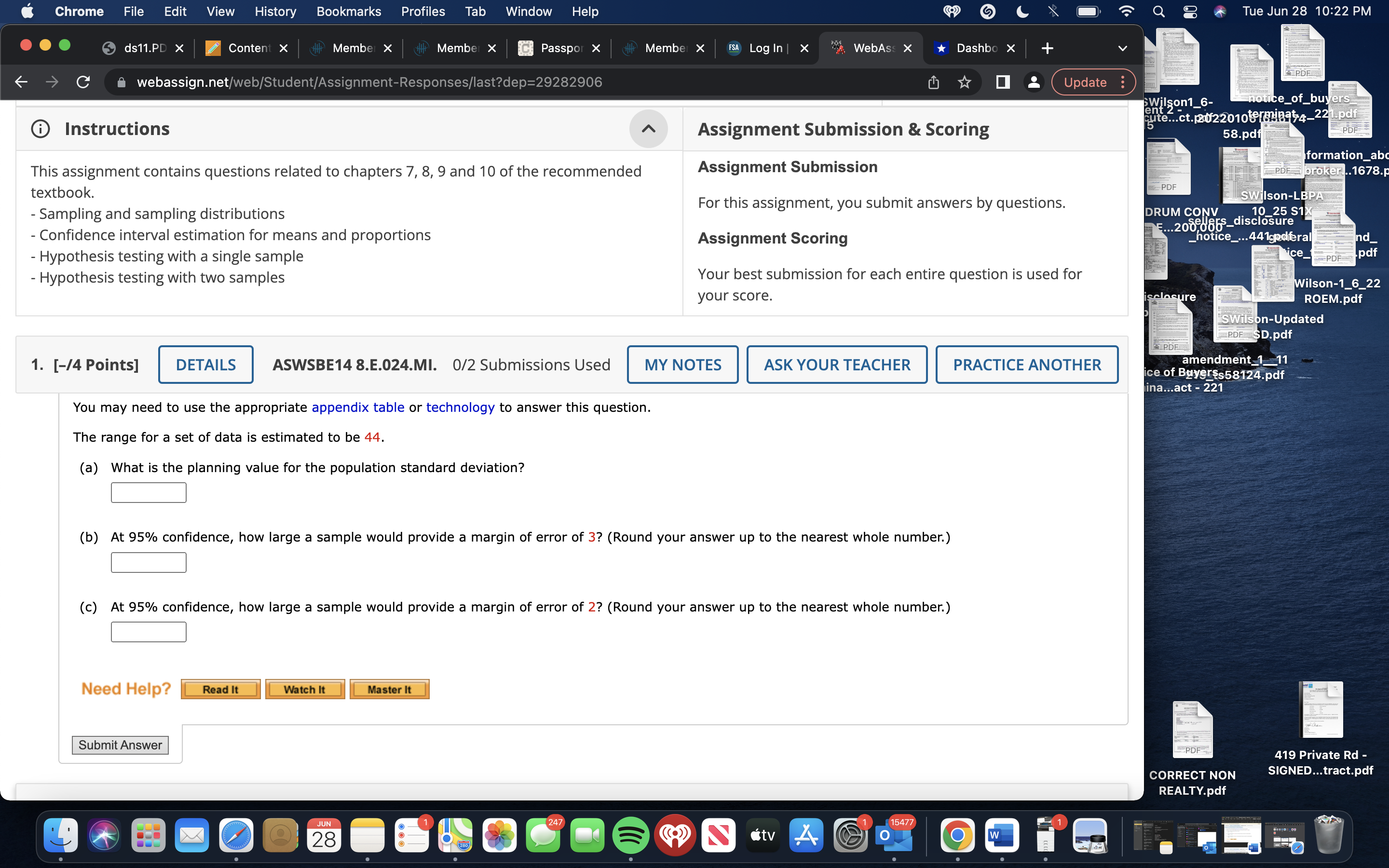Screen dimensions: 1389x868
Task: Collapse the Instructions panel chevron
Action: [x=648, y=129]
